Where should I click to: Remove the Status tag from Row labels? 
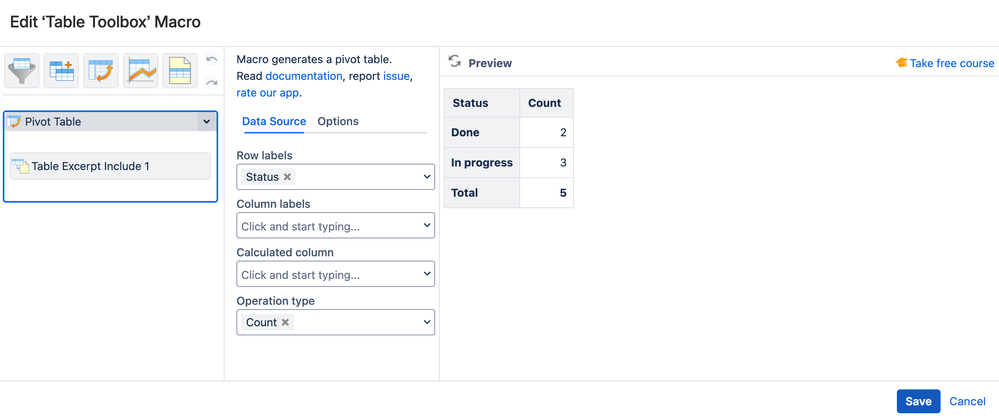[287, 177]
